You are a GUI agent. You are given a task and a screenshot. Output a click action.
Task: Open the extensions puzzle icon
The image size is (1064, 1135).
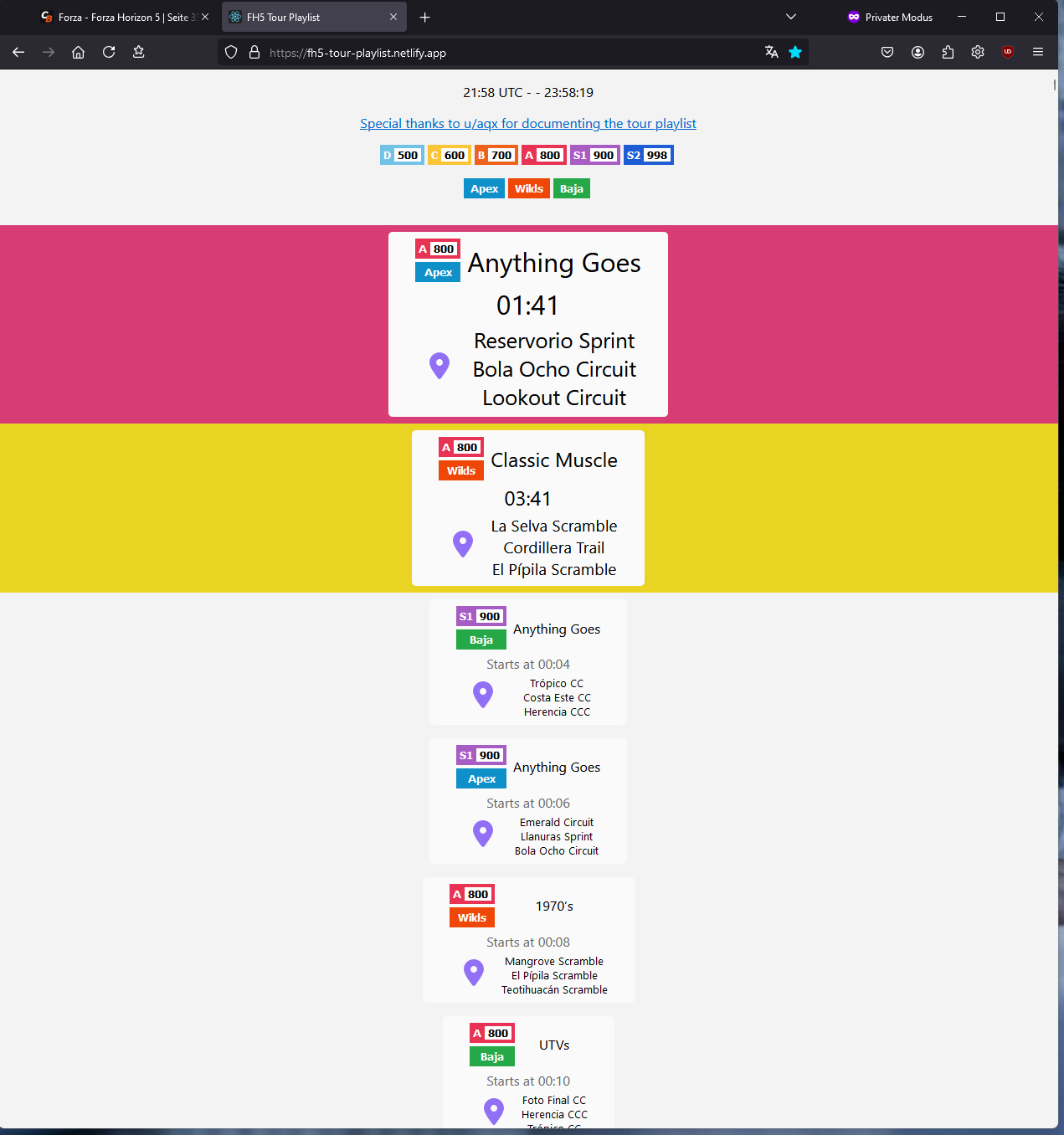coord(948,52)
